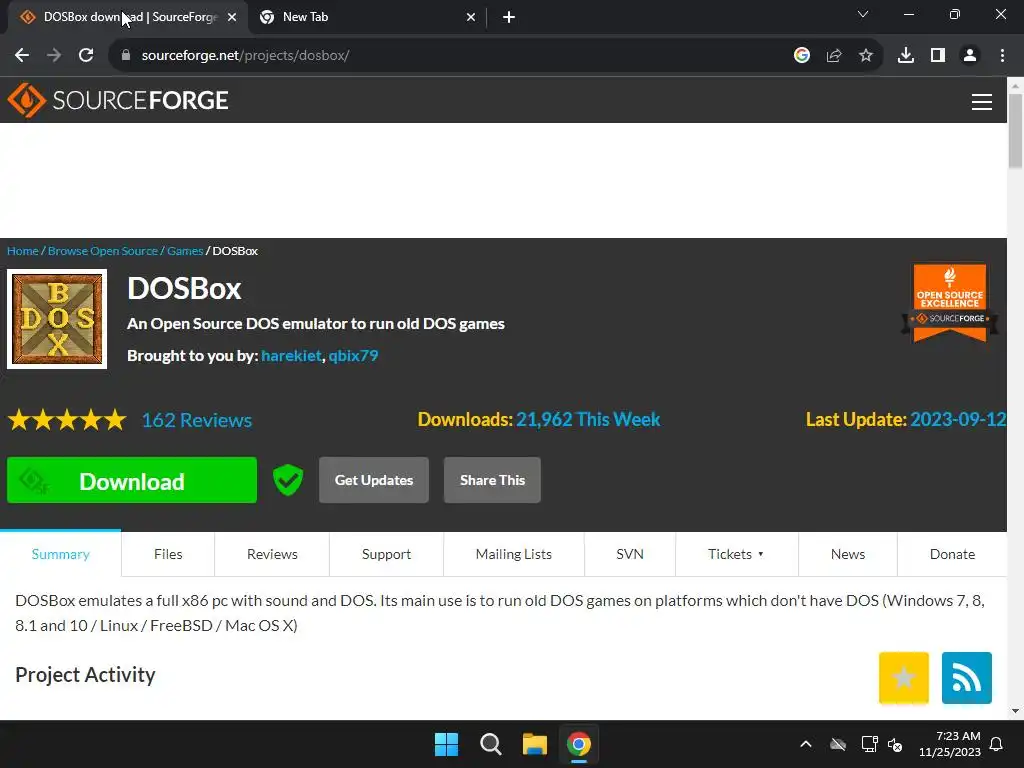The image size is (1024, 768).
Task: Select the DOSBox download browser tab
Action: pyautogui.click(x=128, y=17)
